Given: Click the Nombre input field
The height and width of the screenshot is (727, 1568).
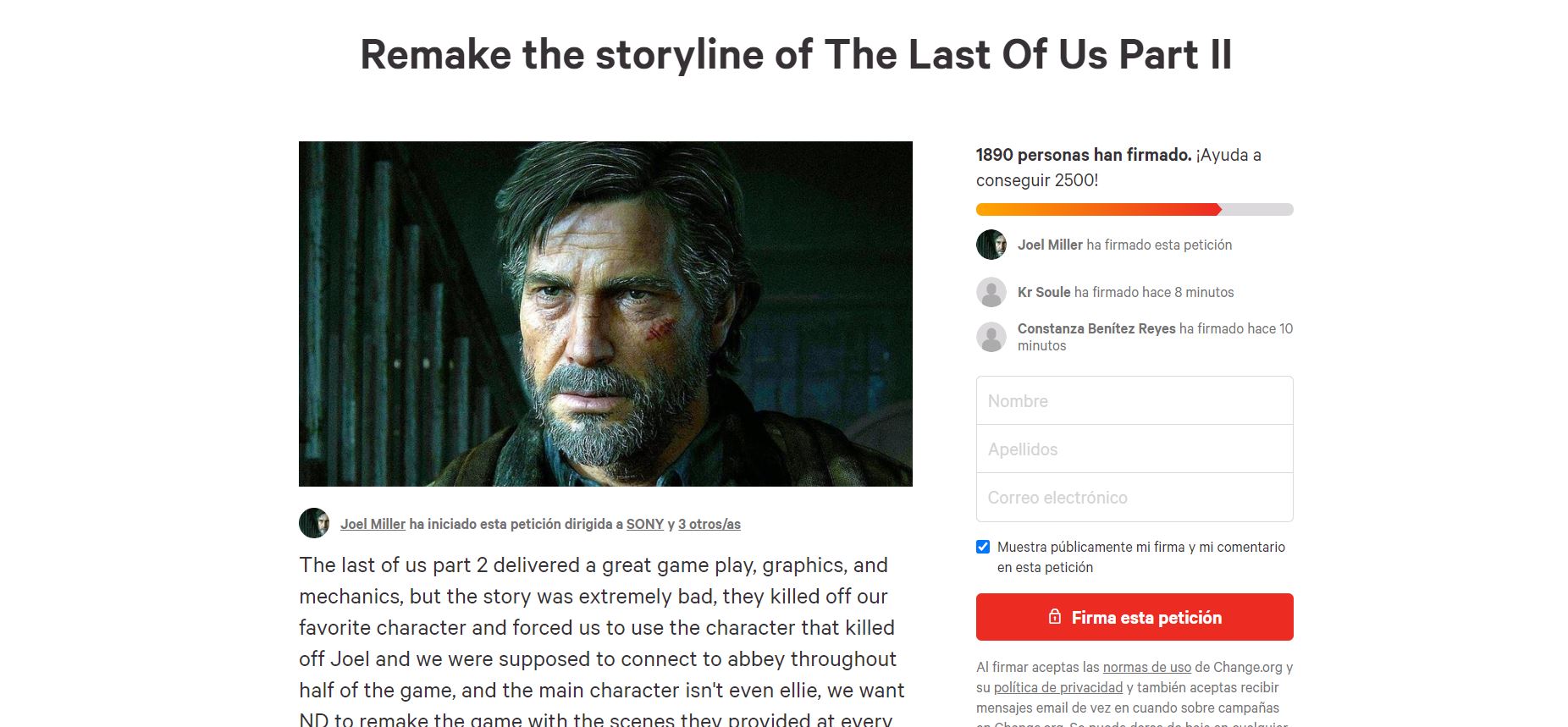Looking at the screenshot, I should (x=1134, y=401).
